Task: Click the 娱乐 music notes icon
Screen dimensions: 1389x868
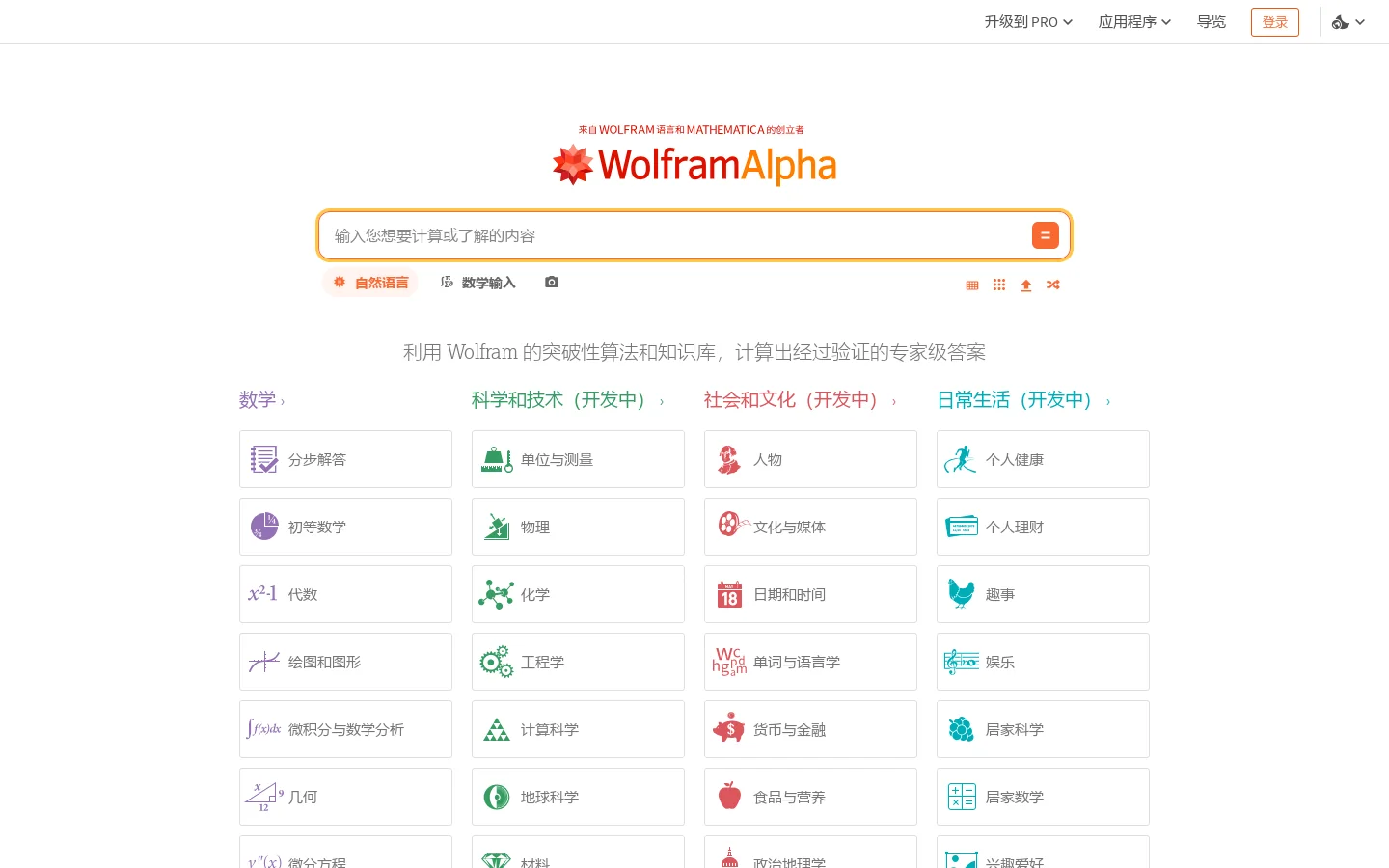Action: [x=962, y=662]
